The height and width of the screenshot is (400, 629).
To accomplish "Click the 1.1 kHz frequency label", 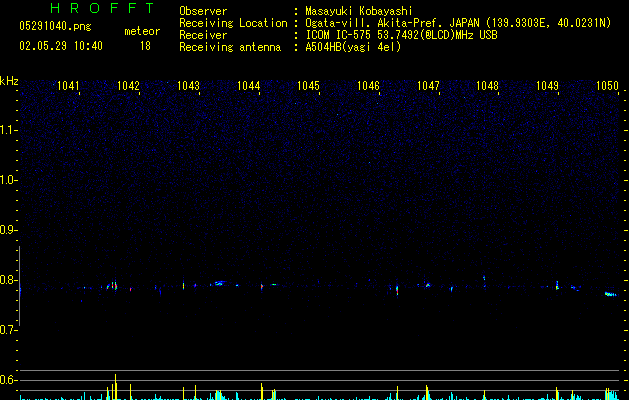I will (x=8, y=130).
